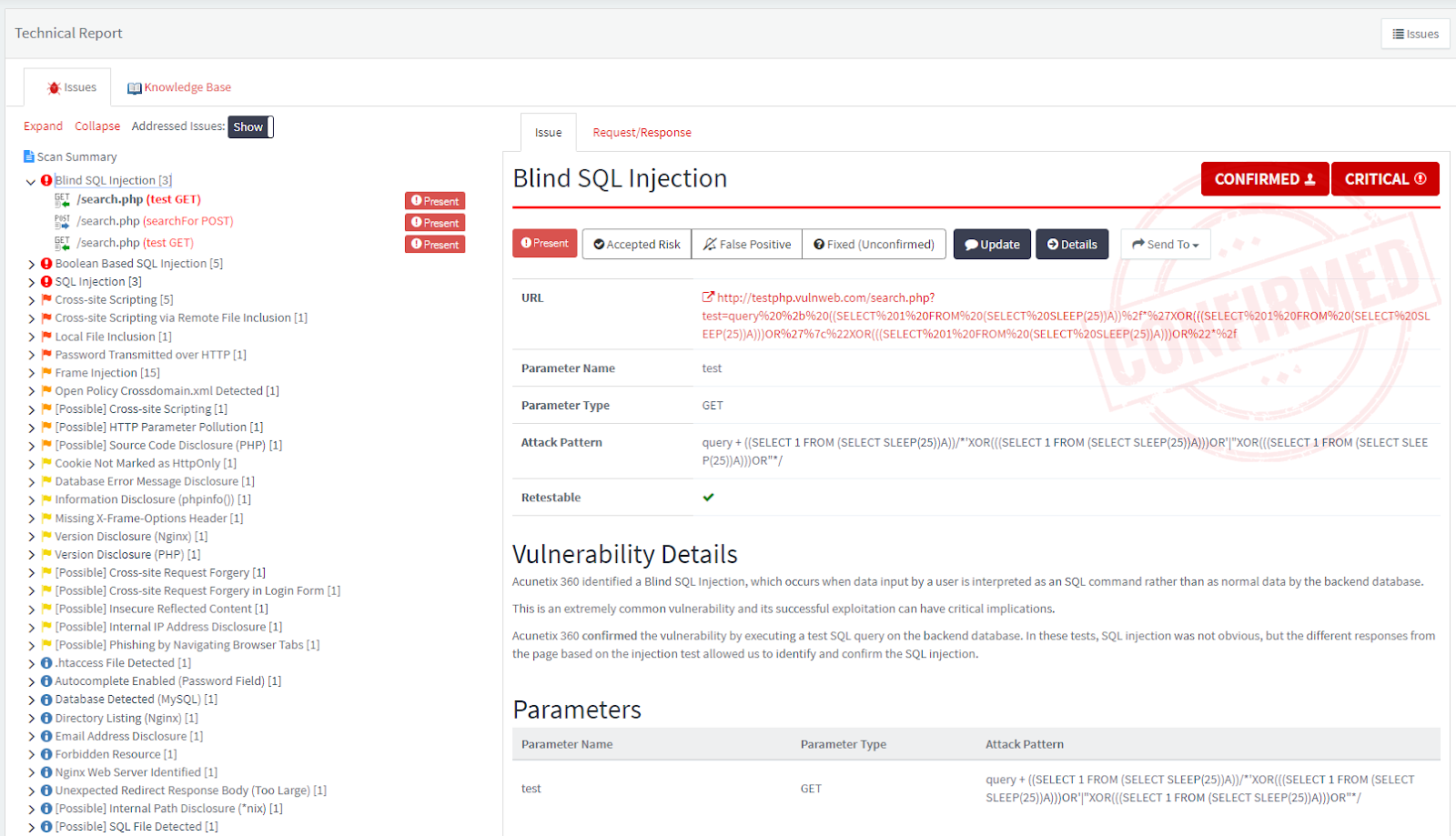The width and height of the screenshot is (1456, 836).
Task: Collapse the Blind SQL Injection group
Action: 31,181
